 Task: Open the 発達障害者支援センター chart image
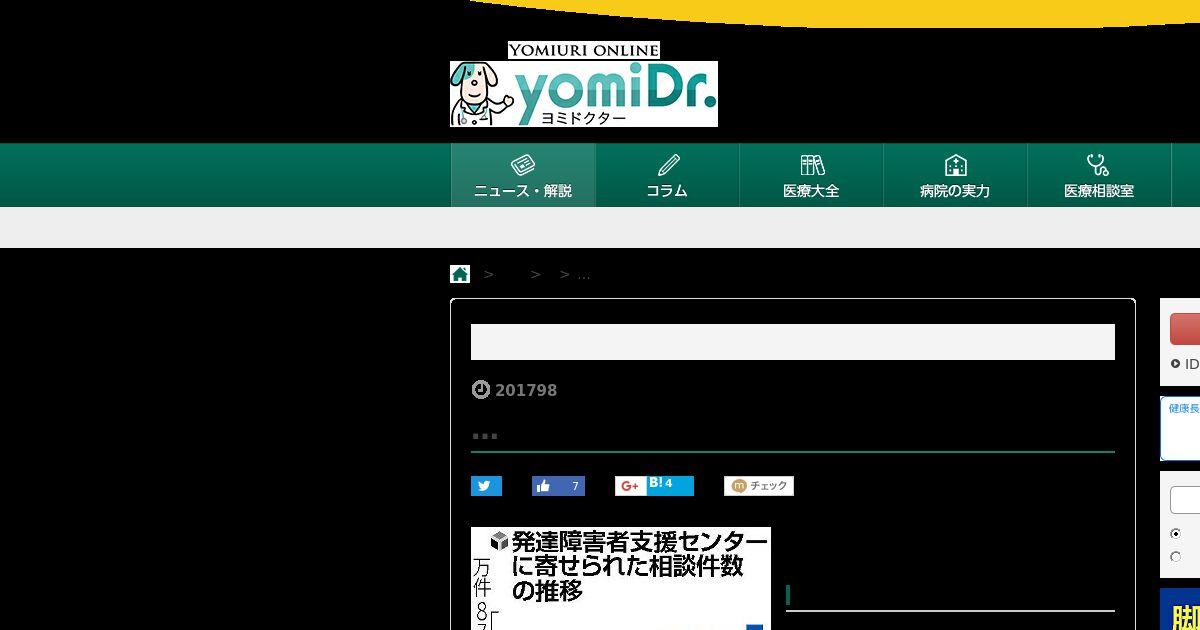coord(621,578)
